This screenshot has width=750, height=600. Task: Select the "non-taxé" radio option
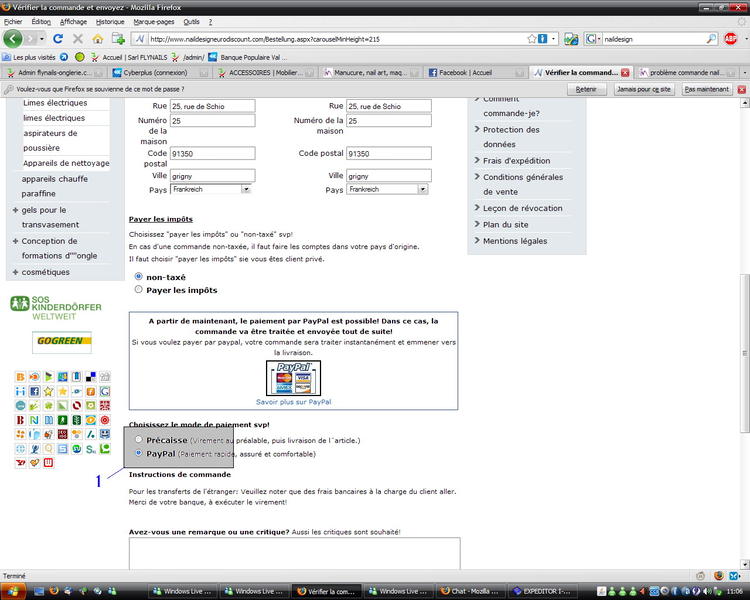(139, 276)
